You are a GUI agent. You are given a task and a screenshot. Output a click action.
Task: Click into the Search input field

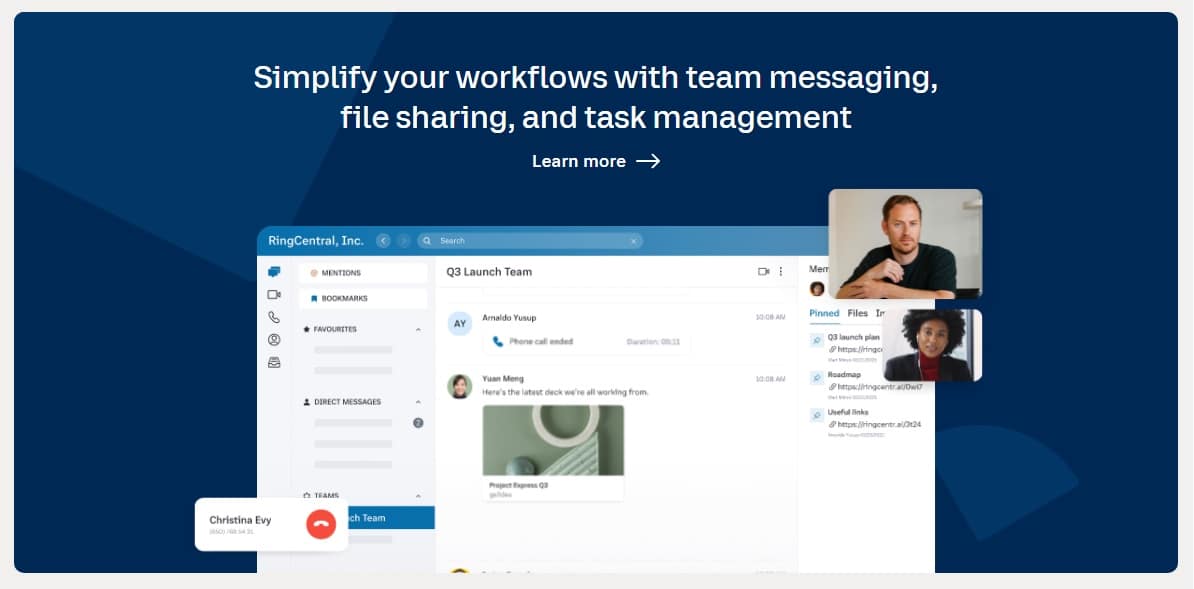[x=530, y=241]
